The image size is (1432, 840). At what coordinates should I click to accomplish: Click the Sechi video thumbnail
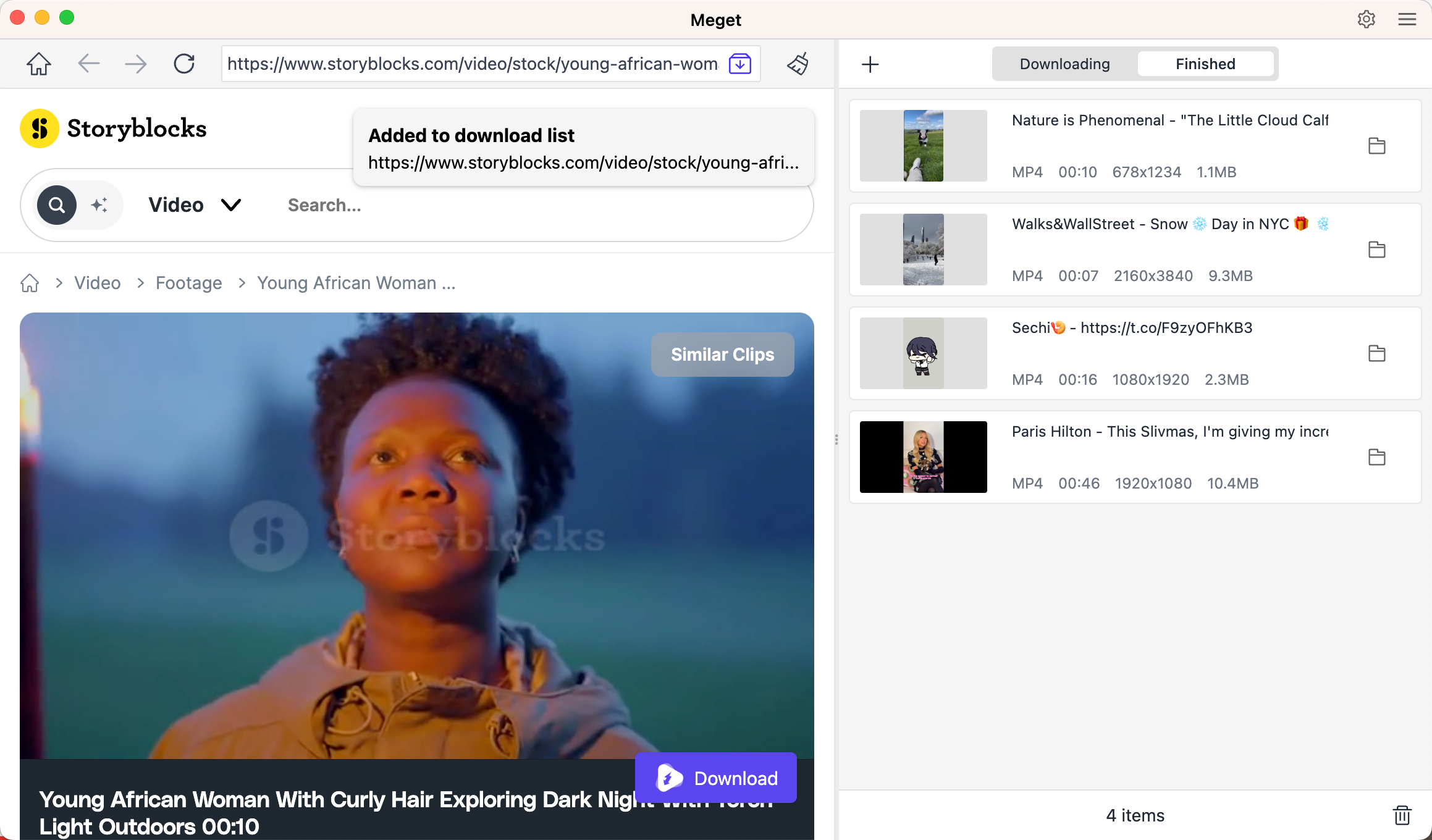924,353
